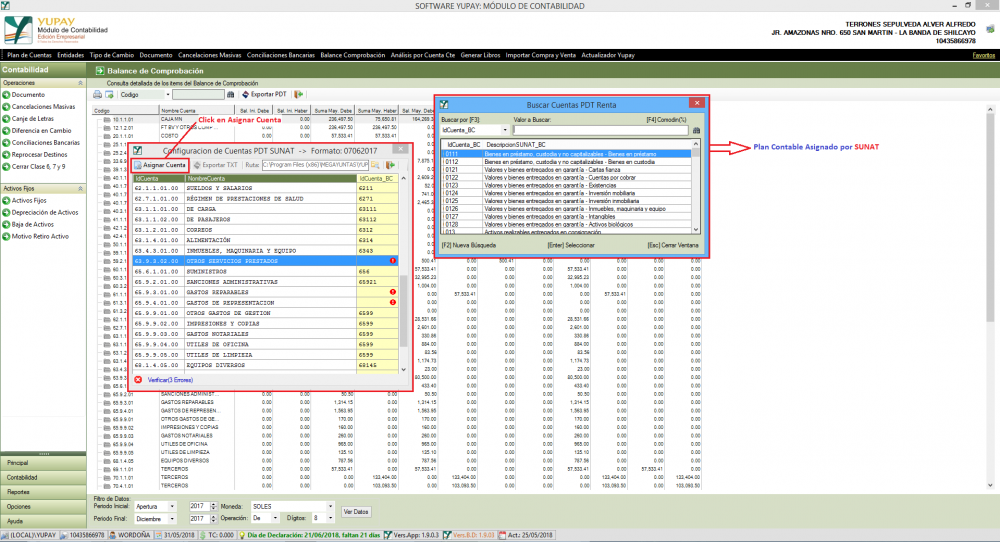Switch to Principal bottom sidebar tab

pos(43,463)
